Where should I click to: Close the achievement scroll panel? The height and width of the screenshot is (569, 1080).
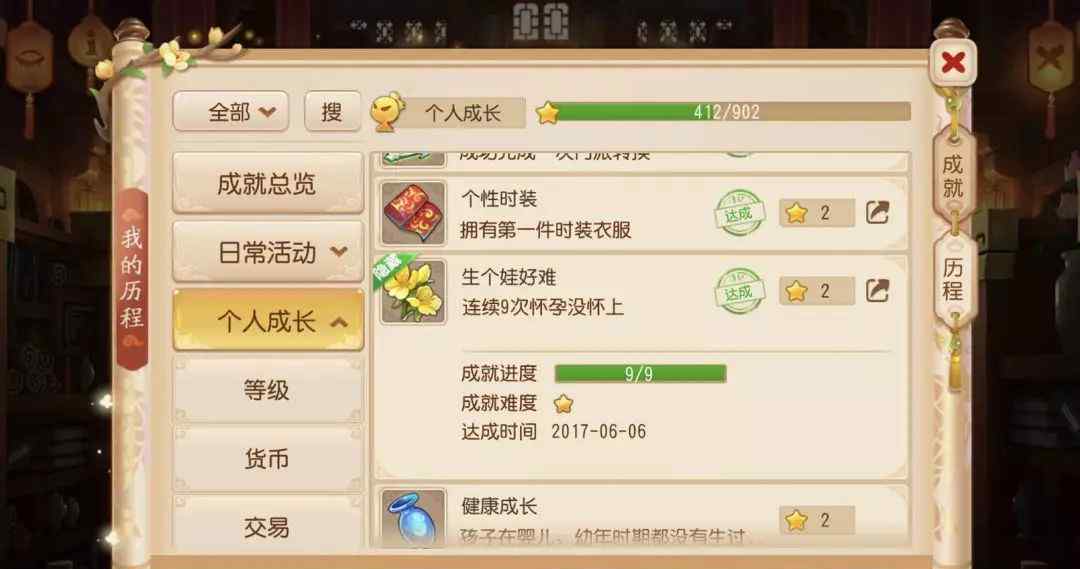[953, 63]
